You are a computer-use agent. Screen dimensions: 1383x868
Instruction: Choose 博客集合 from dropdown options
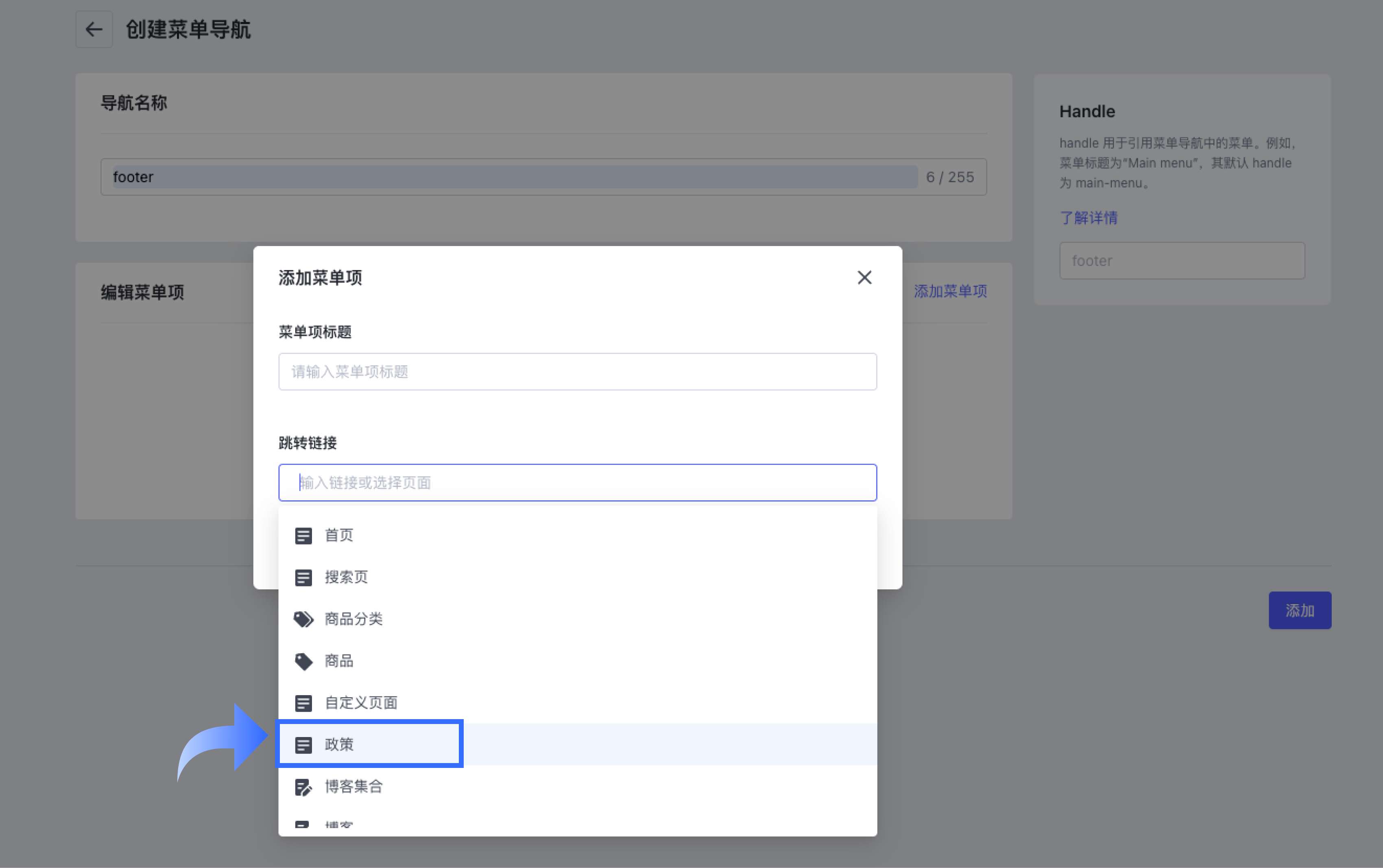pos(353,787)
